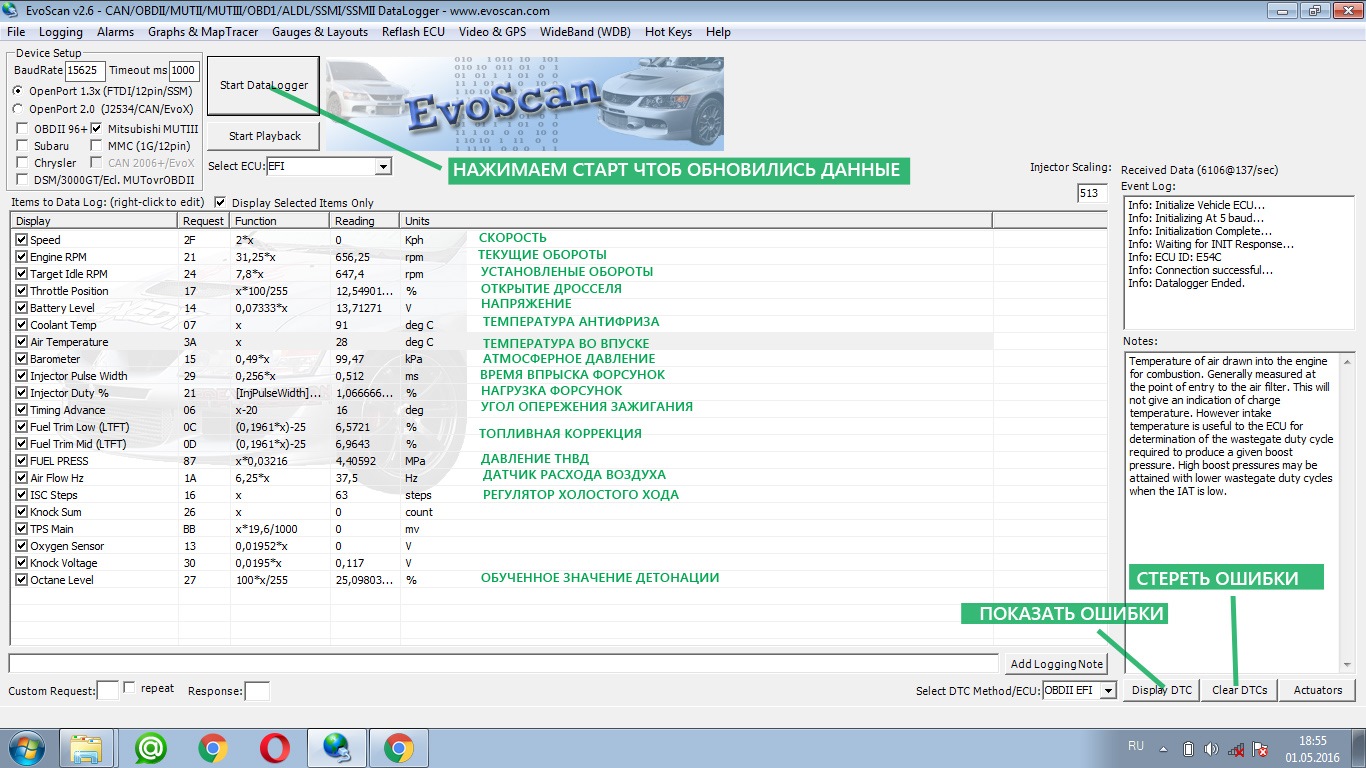1366x768 pixels.
Task: Open the Windows Start menu
Action: (x=28, y=748)
